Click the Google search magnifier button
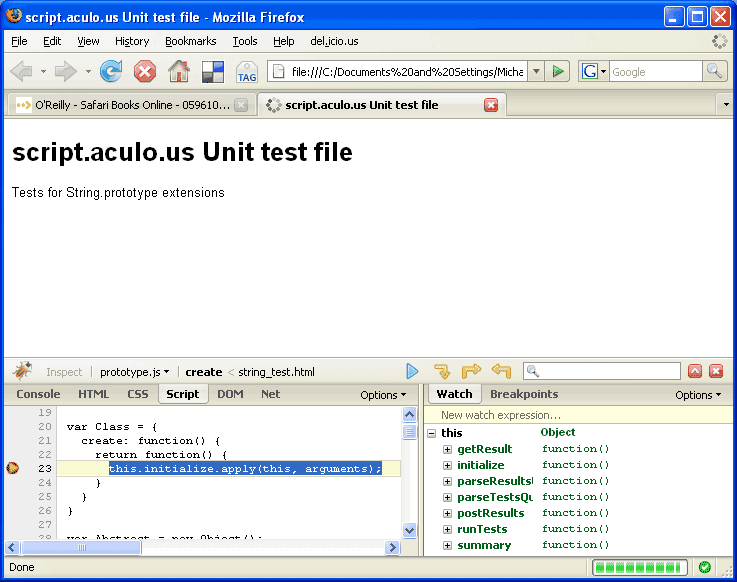 (715, 72)
